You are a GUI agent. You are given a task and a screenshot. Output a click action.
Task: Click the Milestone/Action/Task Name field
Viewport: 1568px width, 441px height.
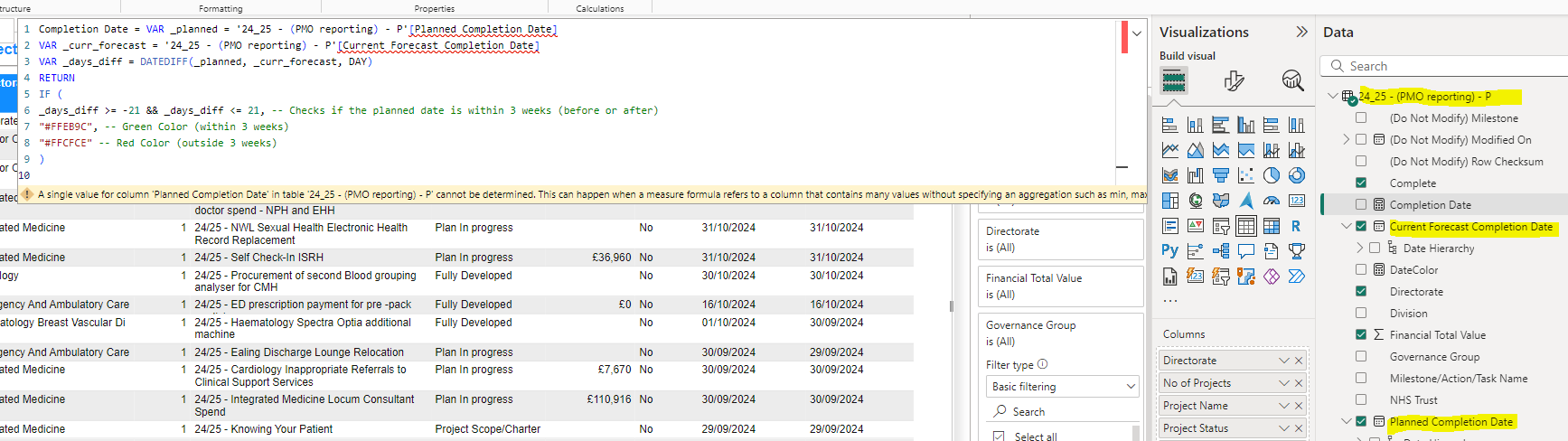tap(1459, 378)
